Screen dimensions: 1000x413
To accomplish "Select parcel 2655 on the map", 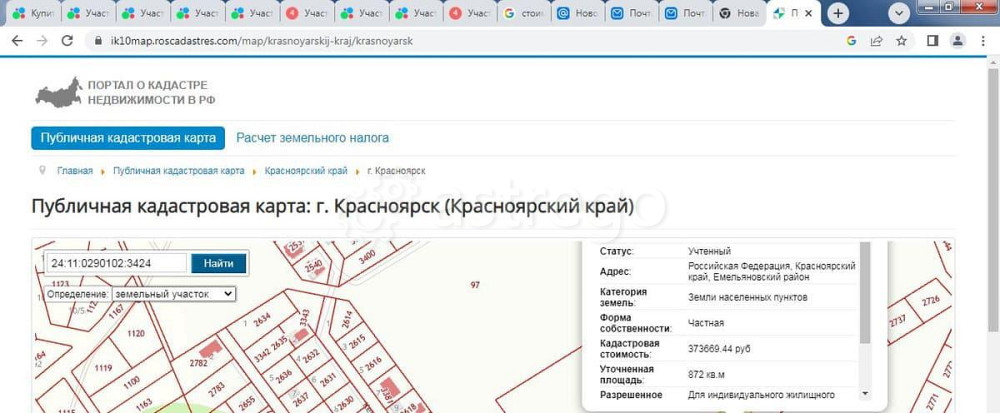I will 246,402.
